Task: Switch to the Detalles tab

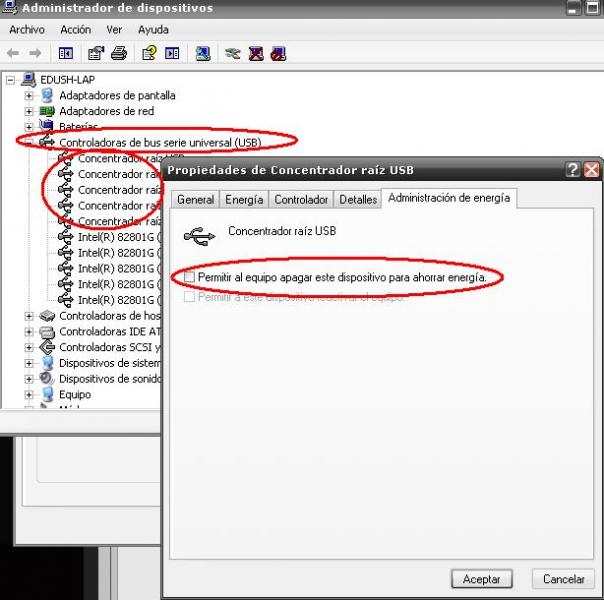Action: click(x=358, y=199)
